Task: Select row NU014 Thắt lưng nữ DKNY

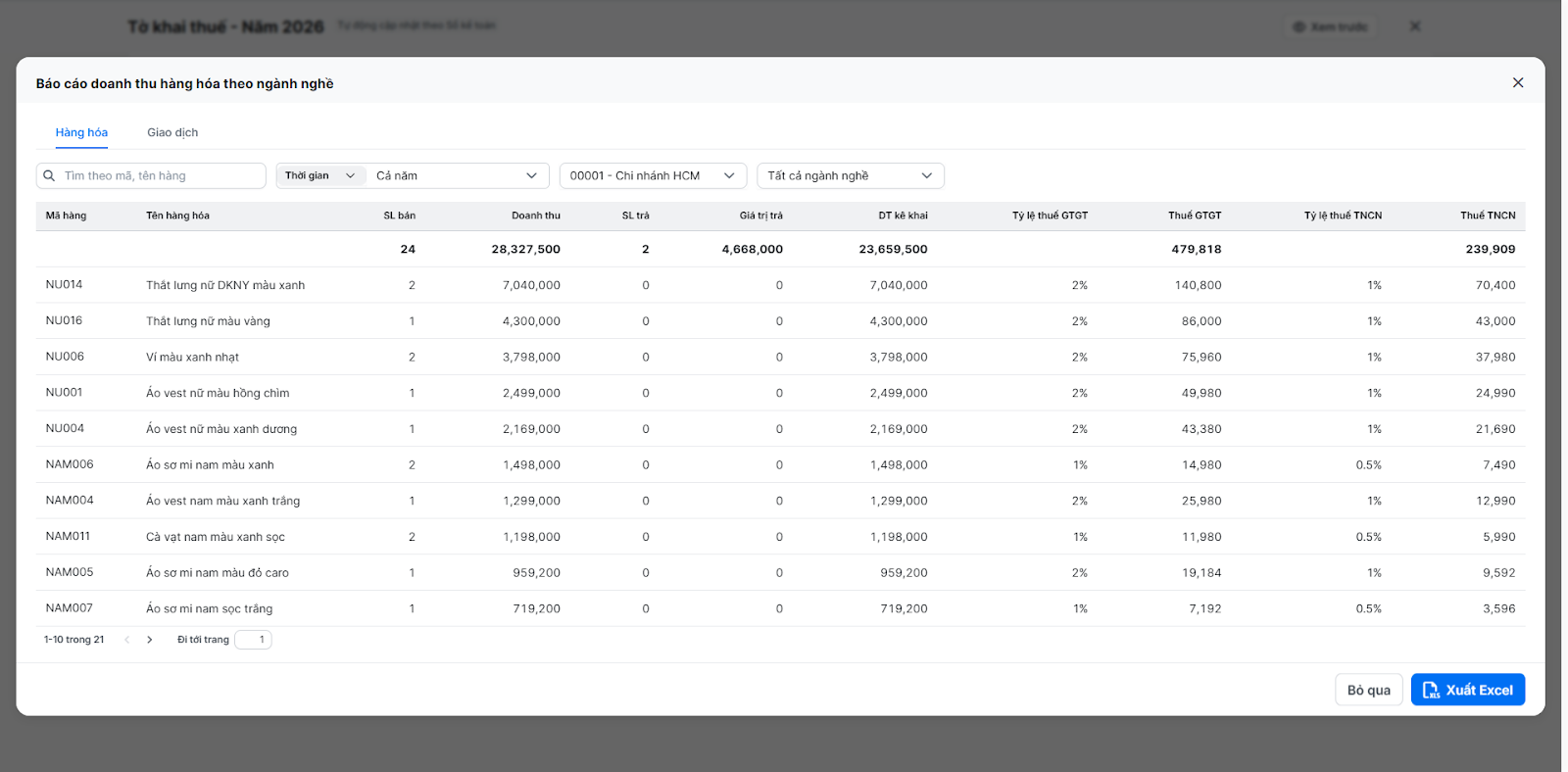Action: tap(780, 285)
